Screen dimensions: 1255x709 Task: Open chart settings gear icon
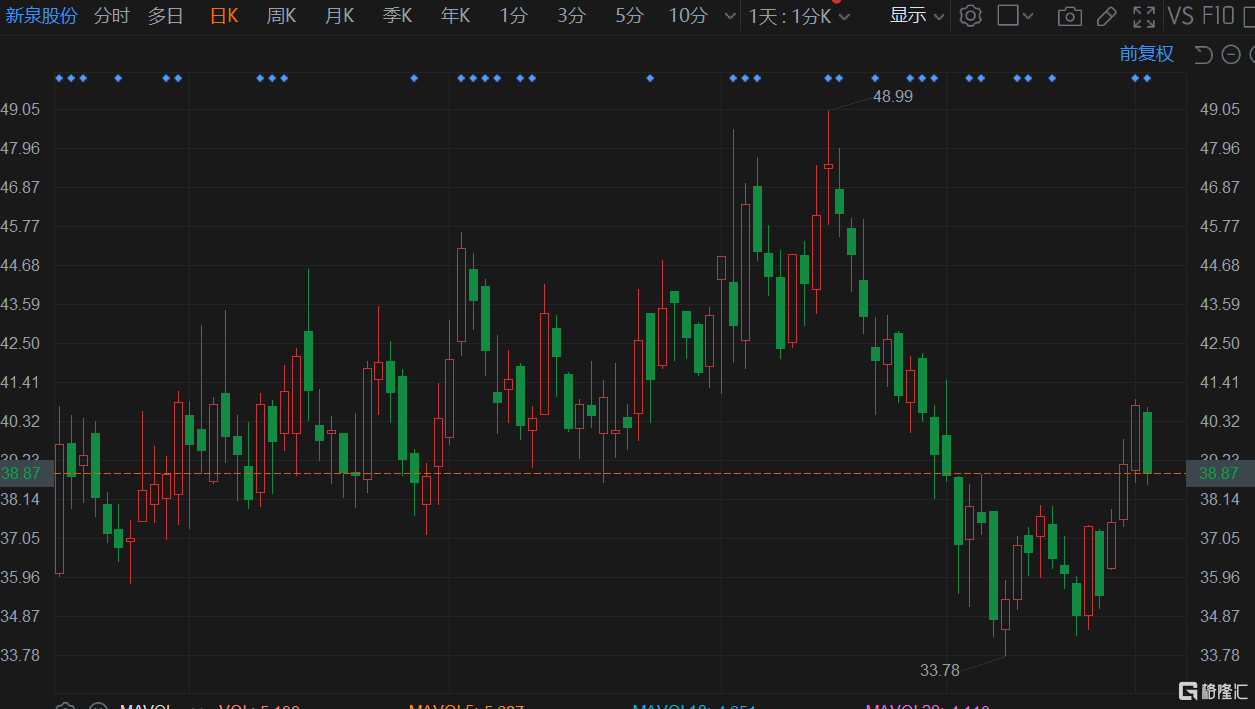(969, 16)
